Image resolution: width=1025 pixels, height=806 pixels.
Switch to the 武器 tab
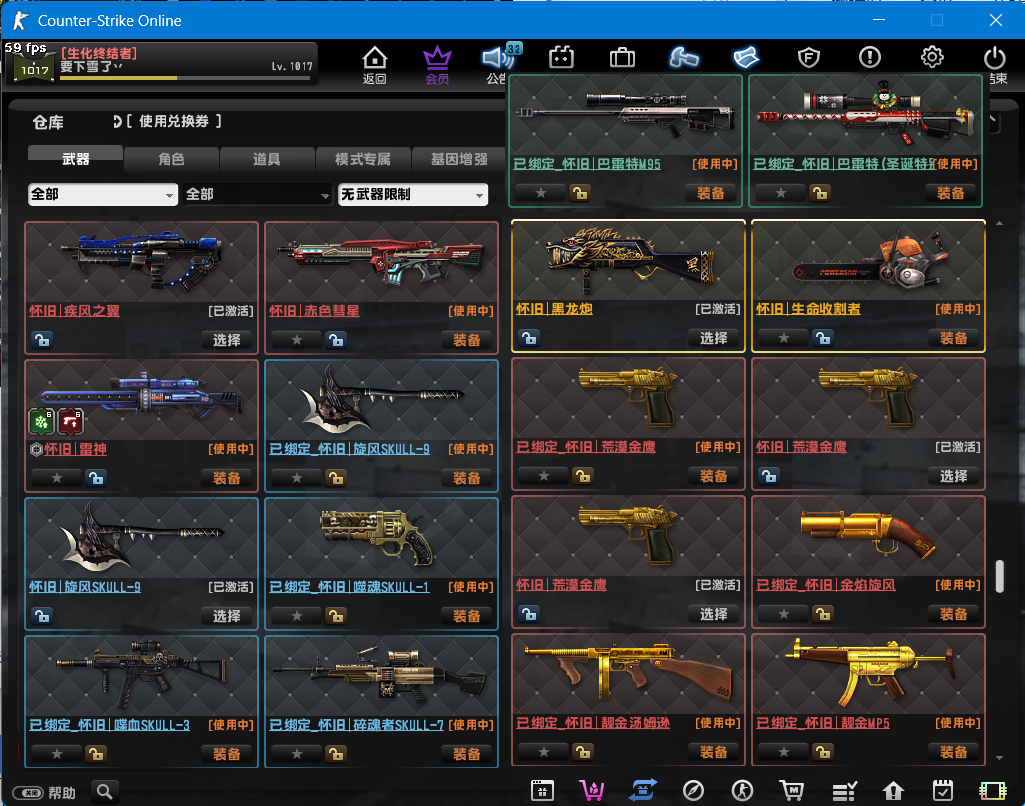coord(75,159)
